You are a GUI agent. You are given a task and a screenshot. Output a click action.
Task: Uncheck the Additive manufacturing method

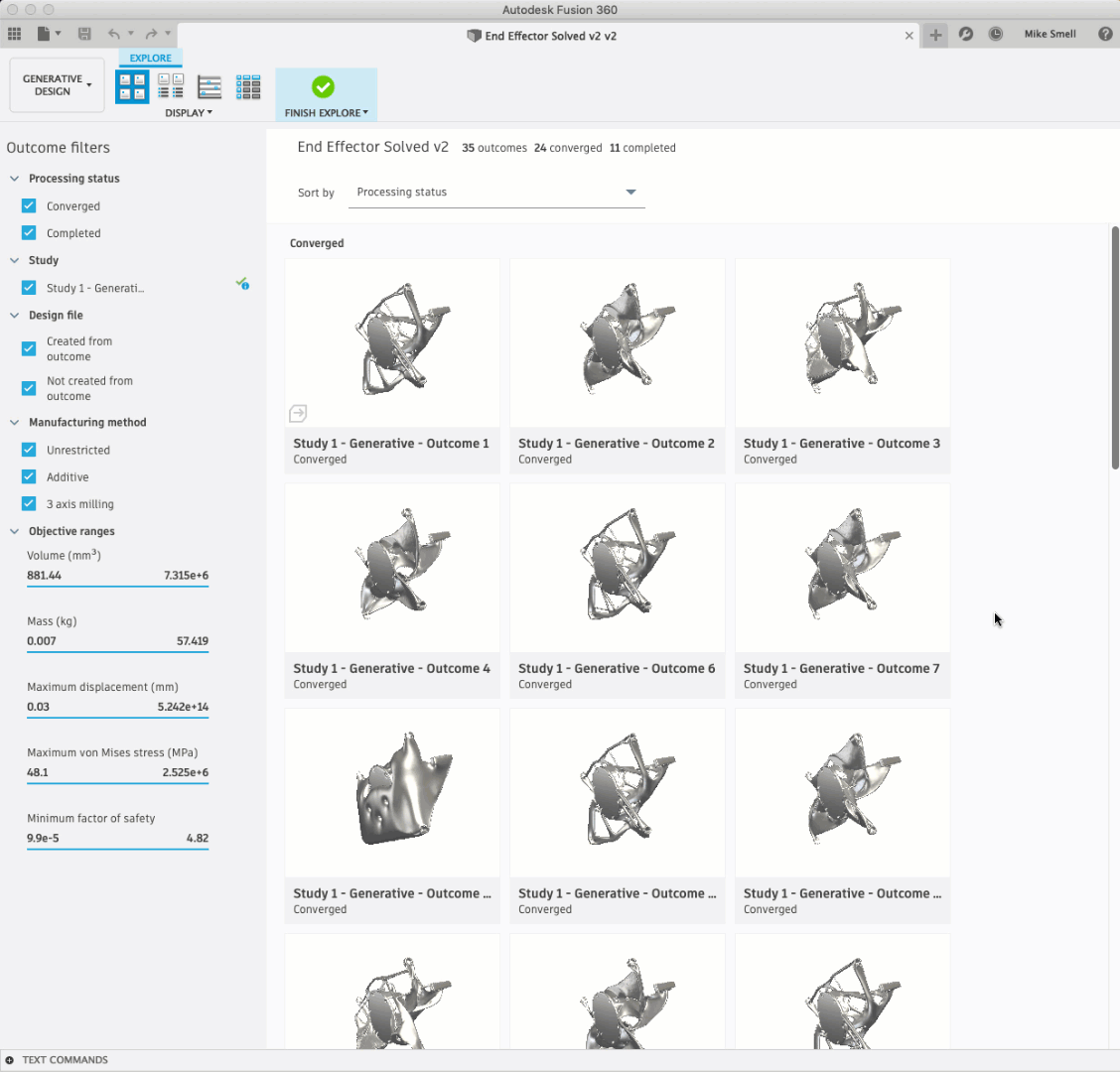[x=29, y=476]
